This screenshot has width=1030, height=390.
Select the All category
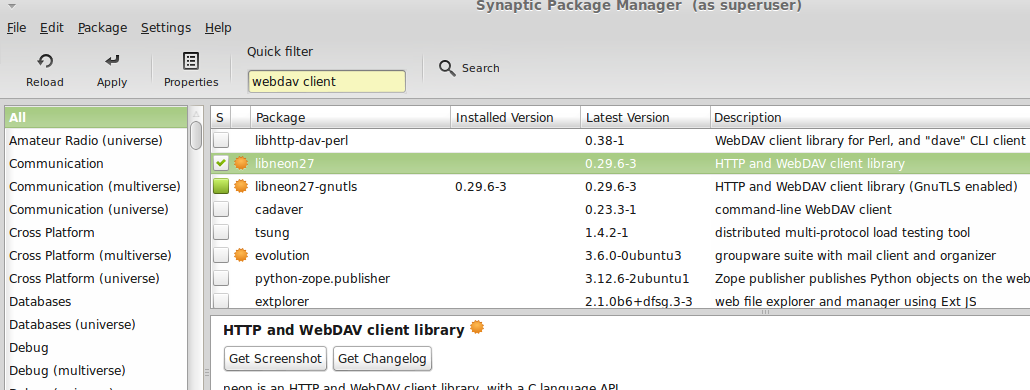pyautogui.click(x=97, y=118)
